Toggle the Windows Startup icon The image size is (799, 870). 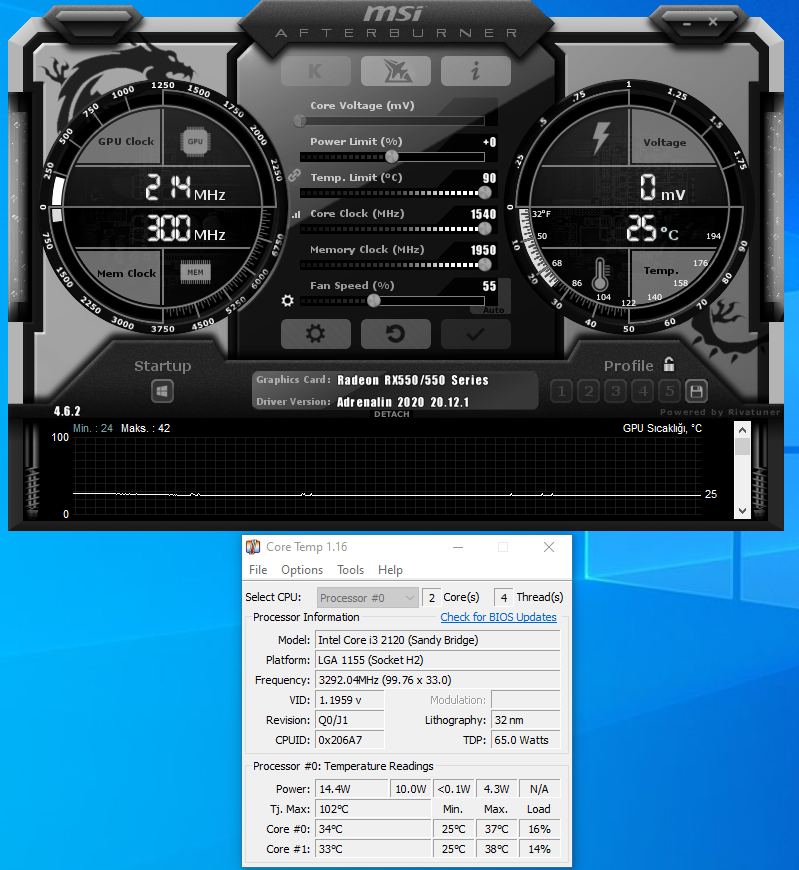(163, 392)
